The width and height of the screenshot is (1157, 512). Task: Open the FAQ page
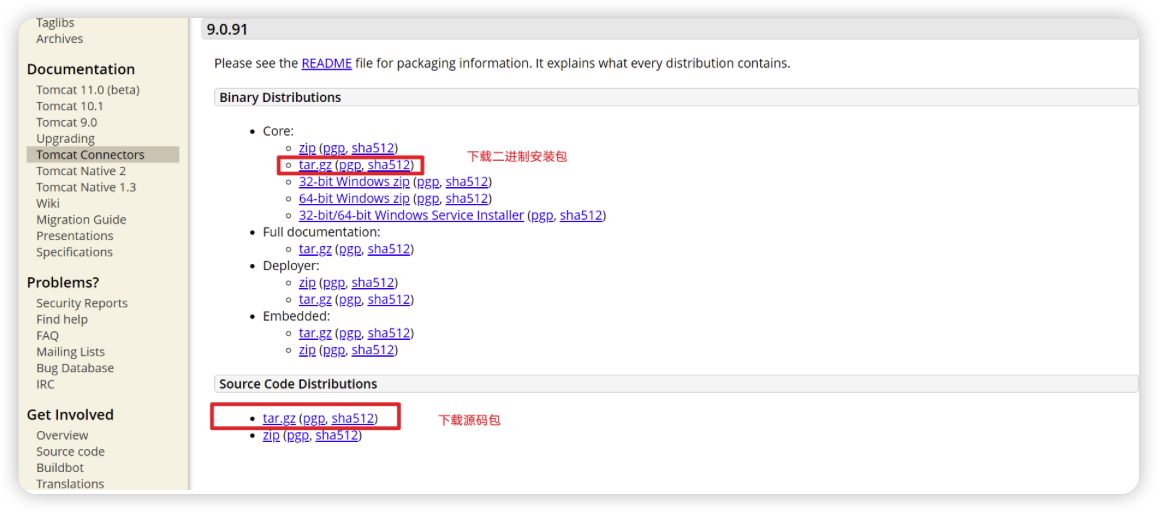(47, 336)
